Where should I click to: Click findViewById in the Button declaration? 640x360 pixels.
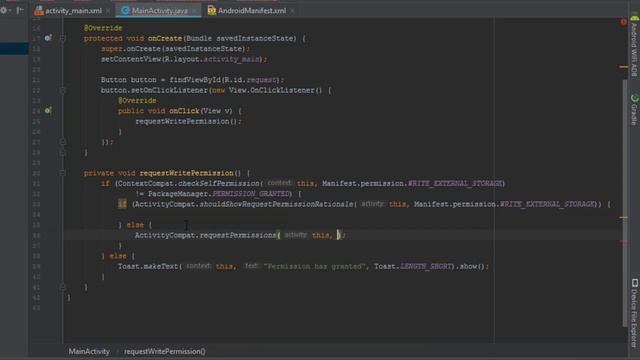pos(195,80)
